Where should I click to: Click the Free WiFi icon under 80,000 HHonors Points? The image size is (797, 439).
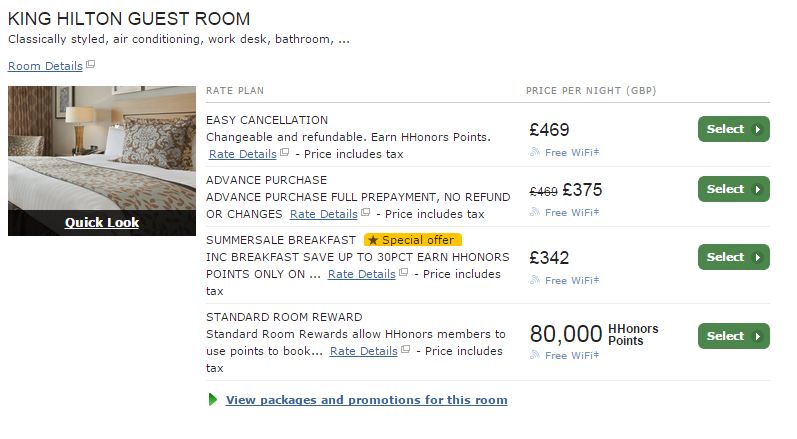tap(535, 355)
